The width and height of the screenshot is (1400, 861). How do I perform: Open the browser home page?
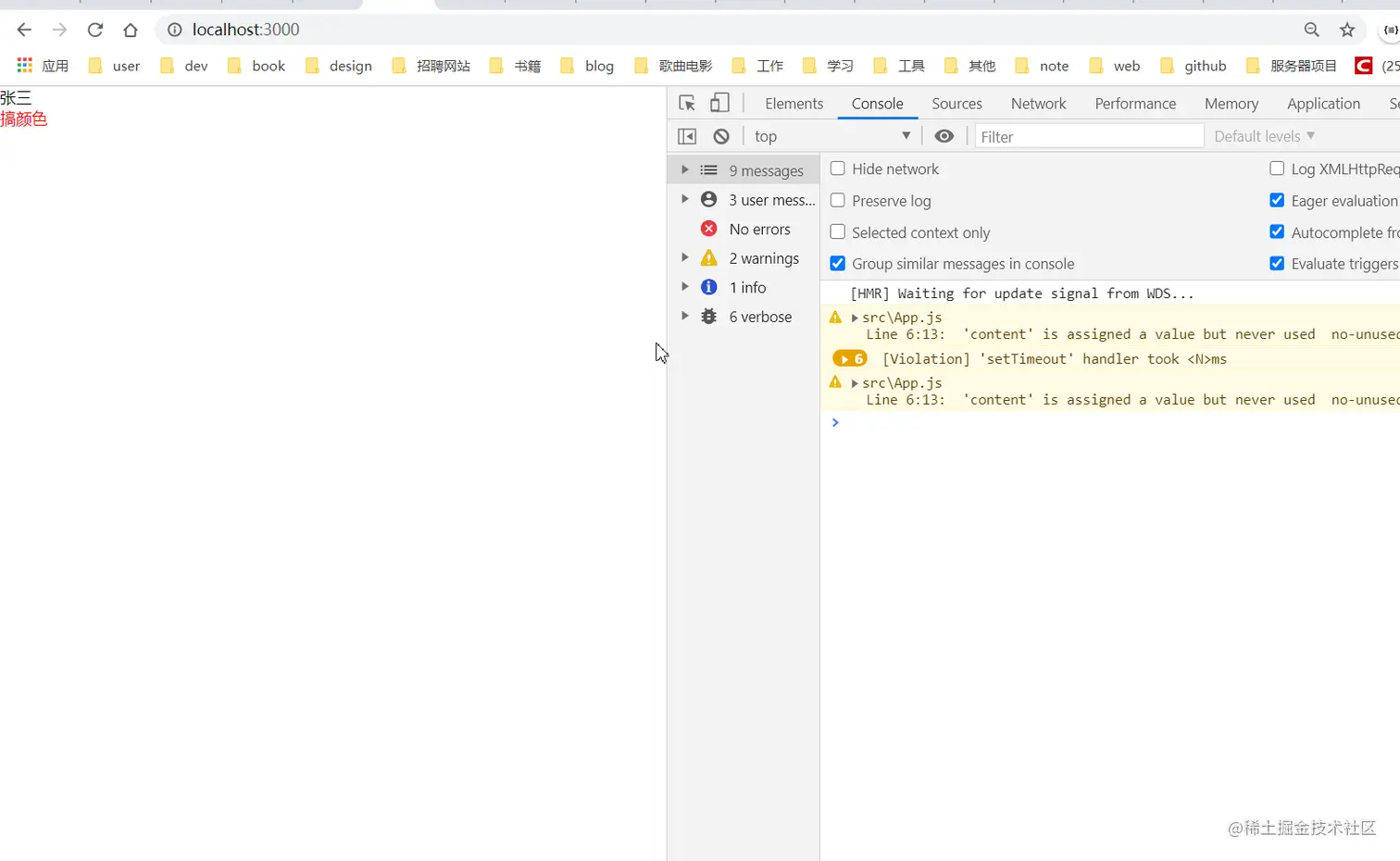131,30
